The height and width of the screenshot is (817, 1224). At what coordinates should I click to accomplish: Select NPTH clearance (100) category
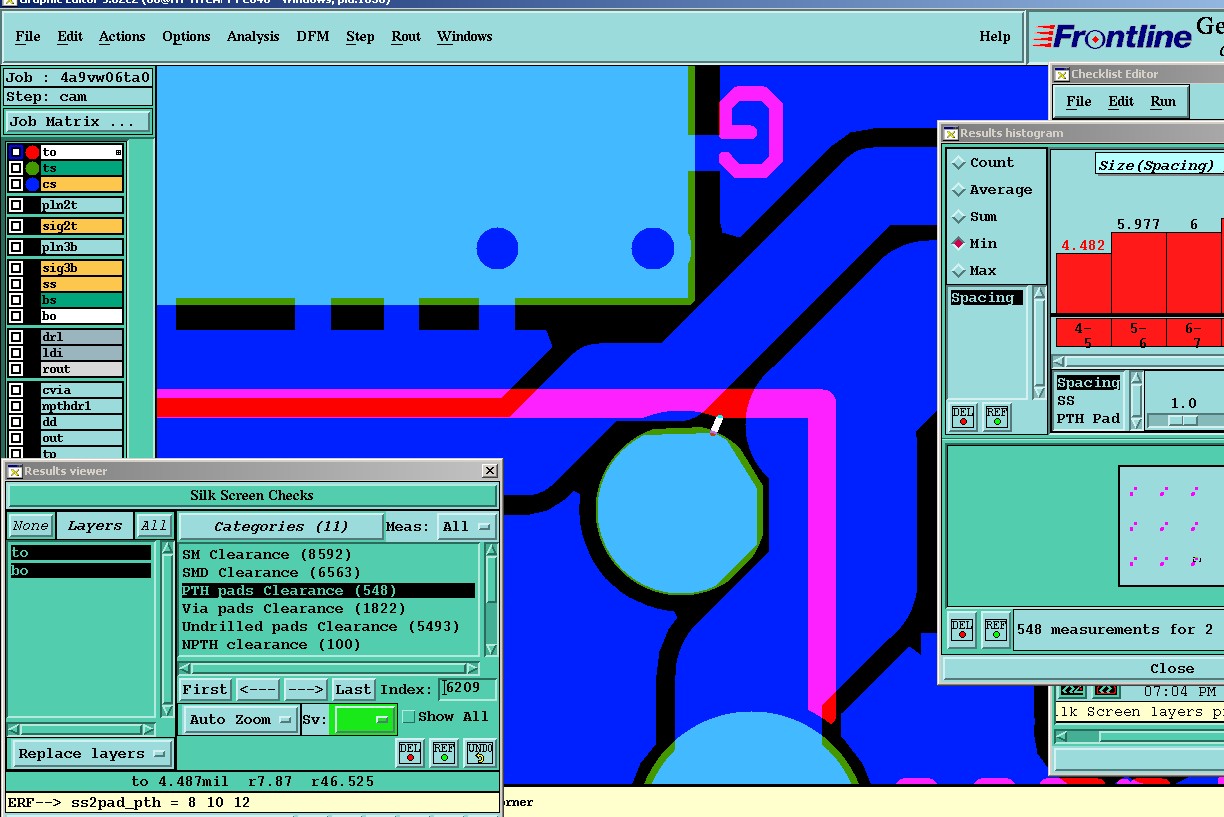point(328,645)
